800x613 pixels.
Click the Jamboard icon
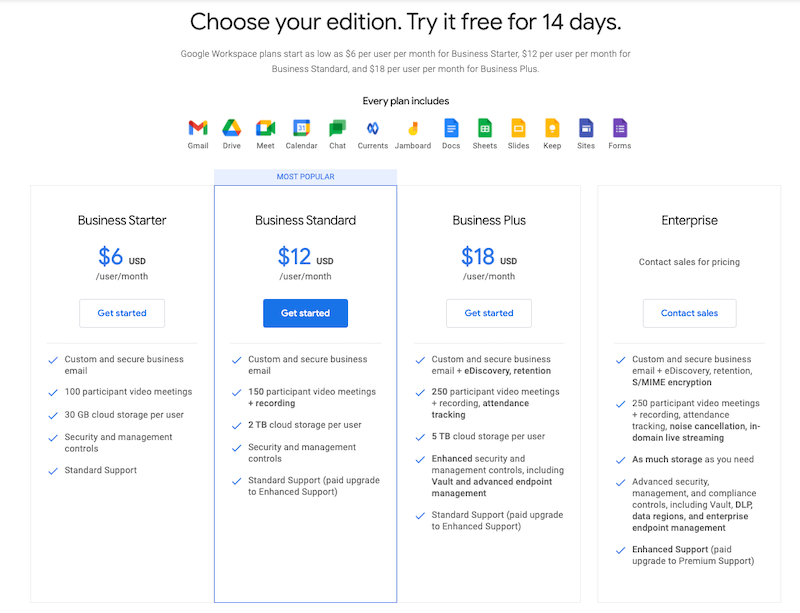click(x=412, y=128)
